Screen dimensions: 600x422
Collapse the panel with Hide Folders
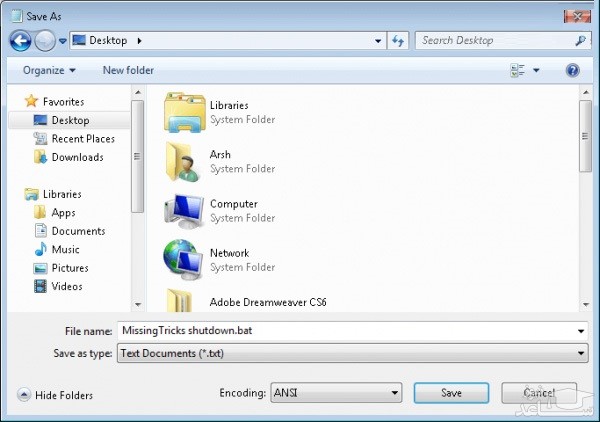click(55, 395)
